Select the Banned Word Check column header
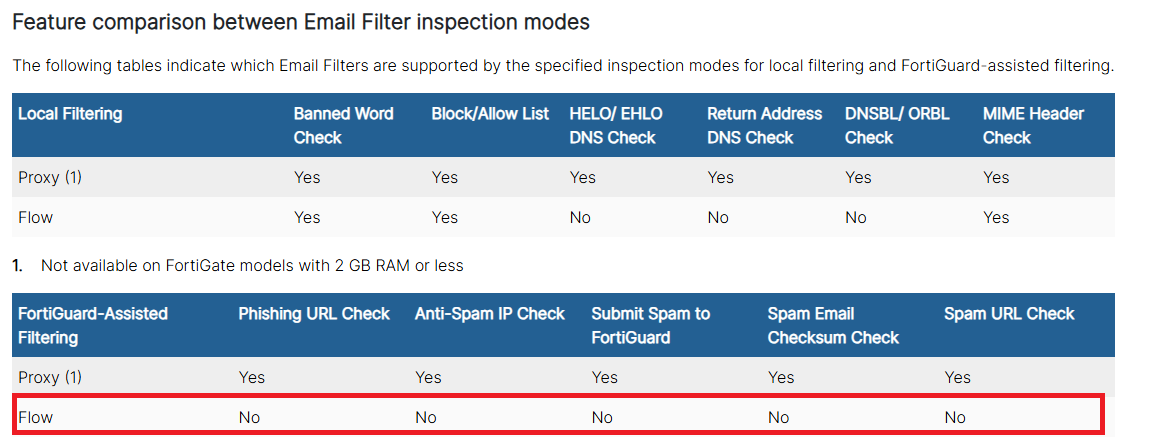The height and width of the screenshot is (441, 1150). pos(343,125)
